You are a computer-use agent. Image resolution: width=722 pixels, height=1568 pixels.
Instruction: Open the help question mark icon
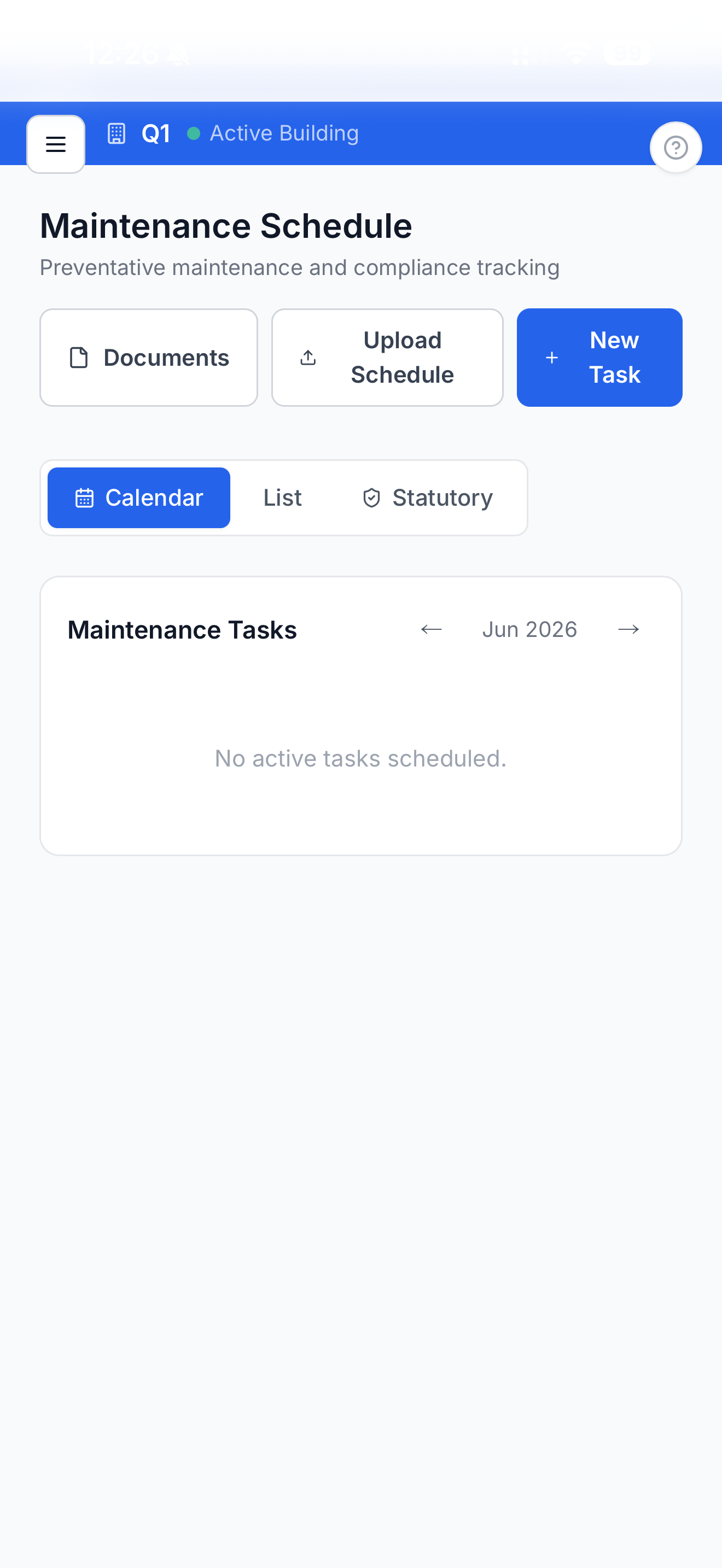tap(676, 147)
